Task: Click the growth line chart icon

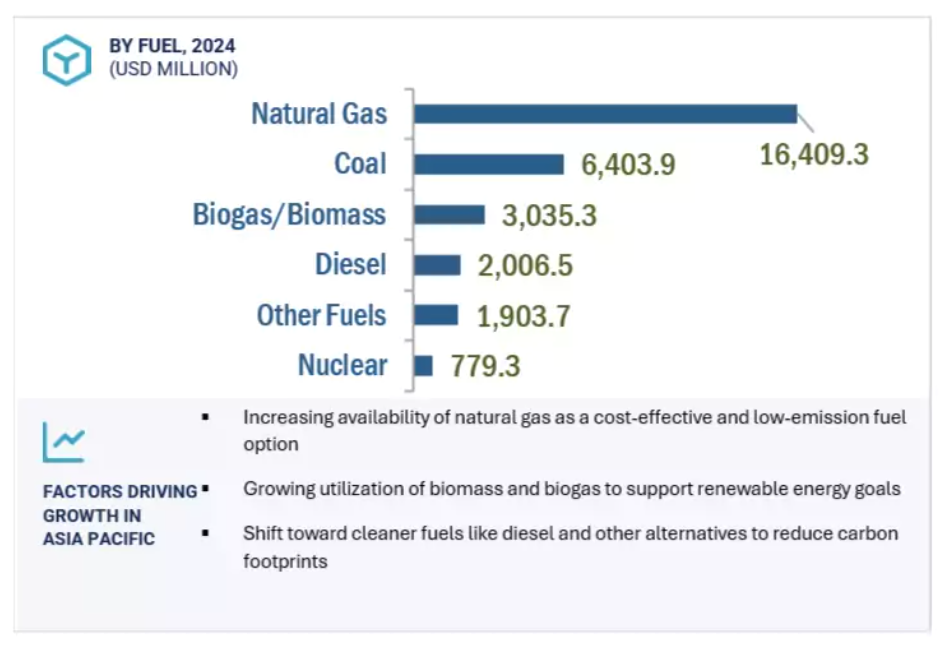Action: click(63, 441)
